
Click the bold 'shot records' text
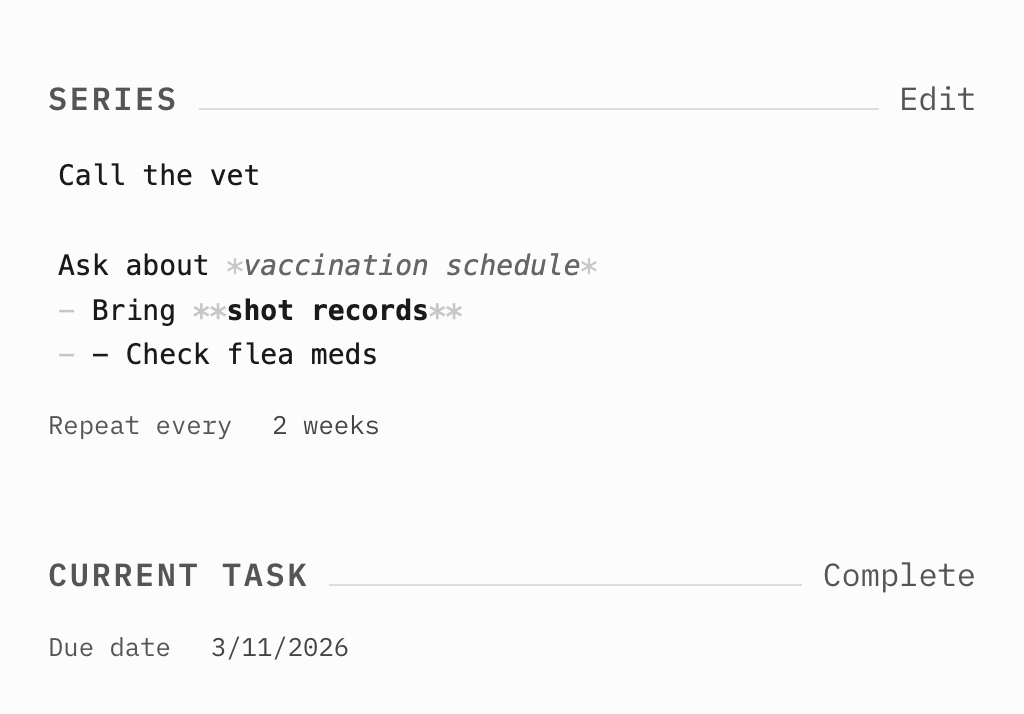click(327, 310)
